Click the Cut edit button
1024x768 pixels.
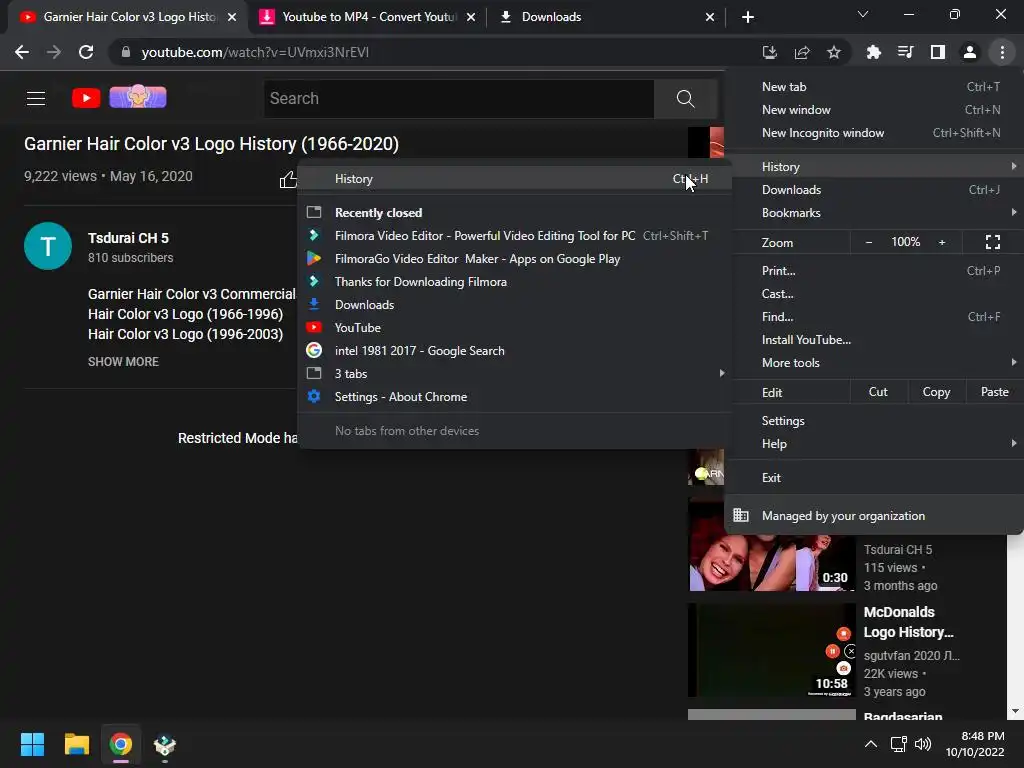tap(878, 392)
